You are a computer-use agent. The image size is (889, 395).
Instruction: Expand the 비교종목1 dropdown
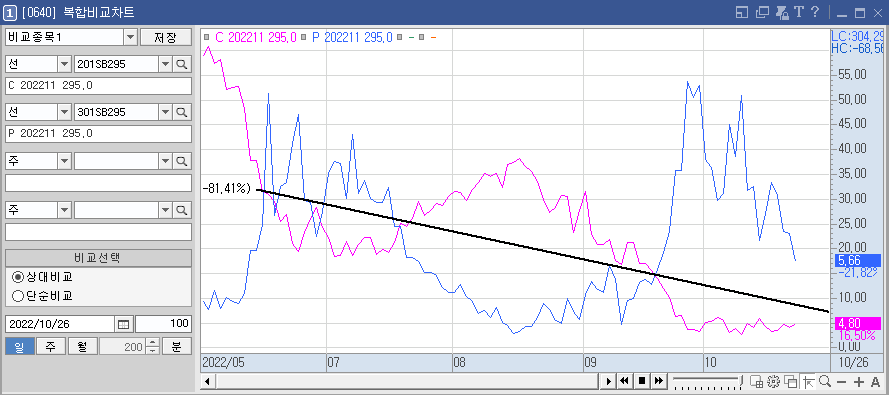click(x=130, y=37)
